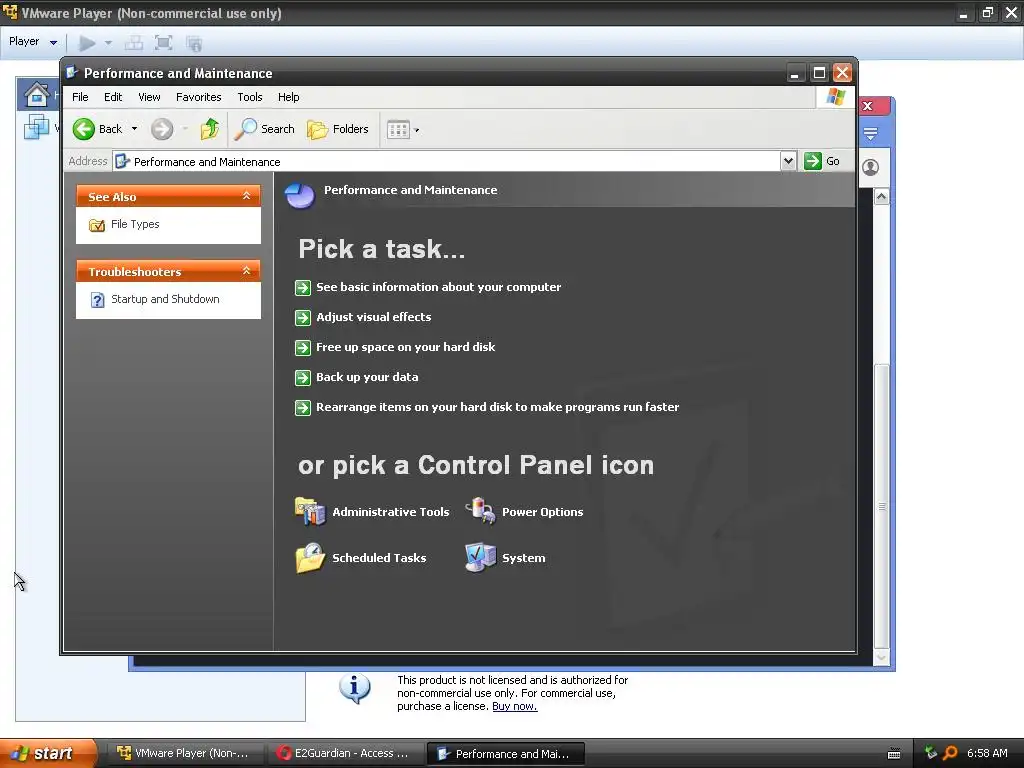The height and width of the screenshot is (768, 1024).
Task: Click the green Go button
Action: click(822, 161)
